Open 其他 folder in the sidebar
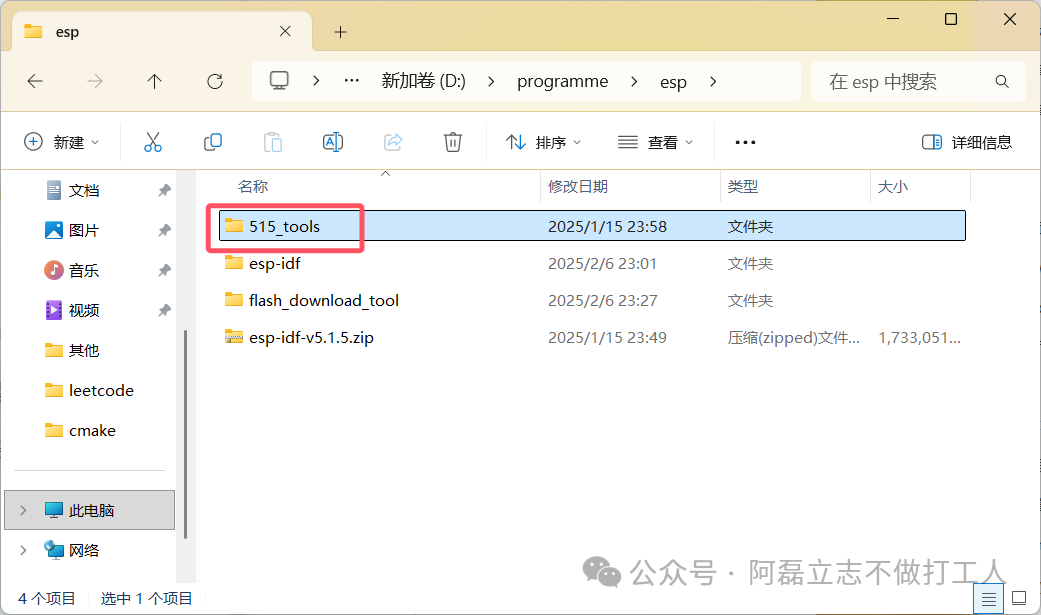The width and height of the screenshot is (1041, 615). click(x=84, y=350)
